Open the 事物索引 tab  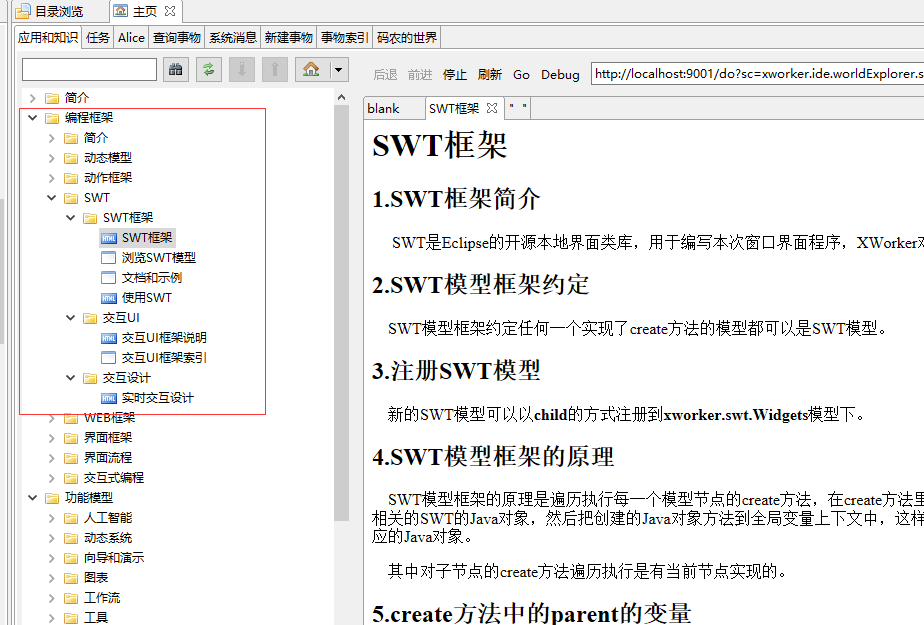(345, 38)
